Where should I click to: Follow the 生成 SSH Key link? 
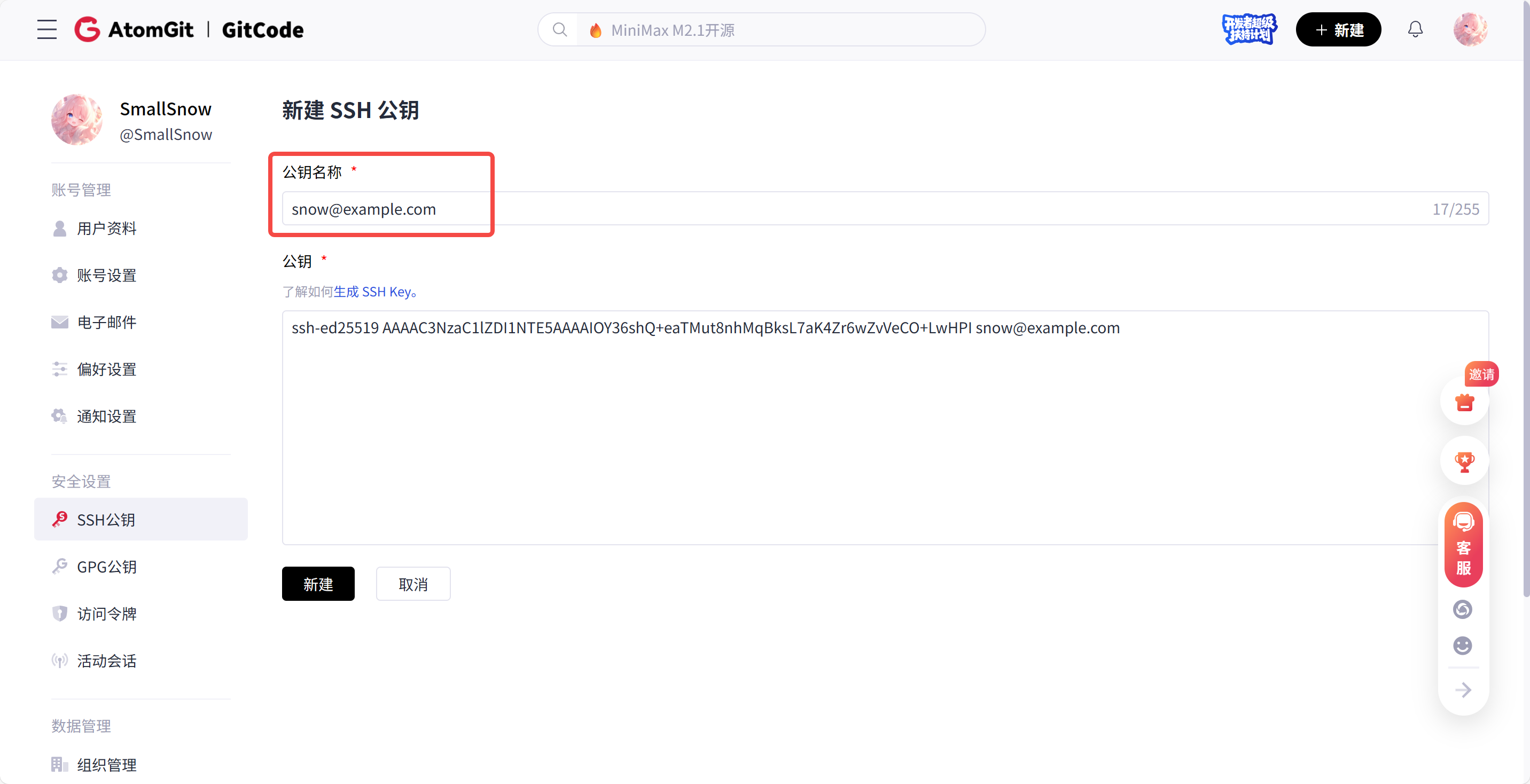372,292
